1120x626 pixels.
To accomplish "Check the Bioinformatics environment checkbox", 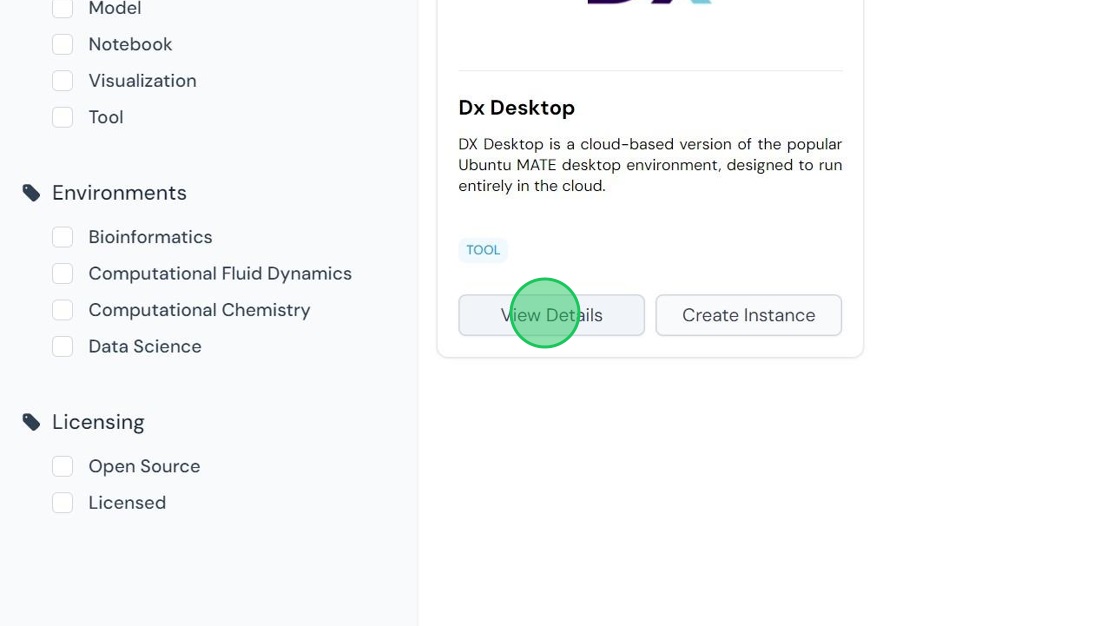I will 62,237.
